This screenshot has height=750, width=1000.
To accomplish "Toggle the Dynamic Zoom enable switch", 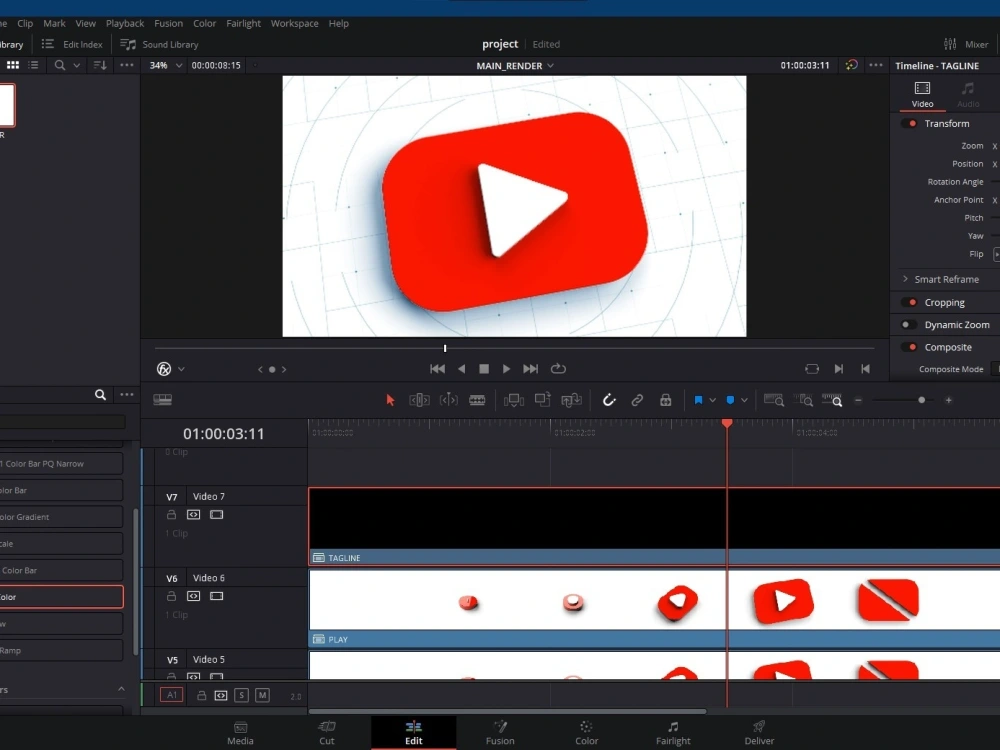I will 909,325.
